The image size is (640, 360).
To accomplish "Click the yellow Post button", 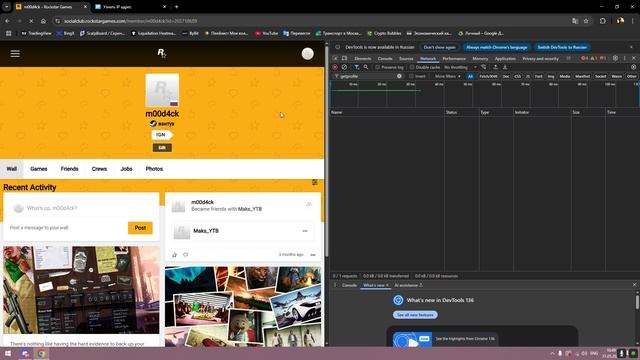I will (140, 228).
